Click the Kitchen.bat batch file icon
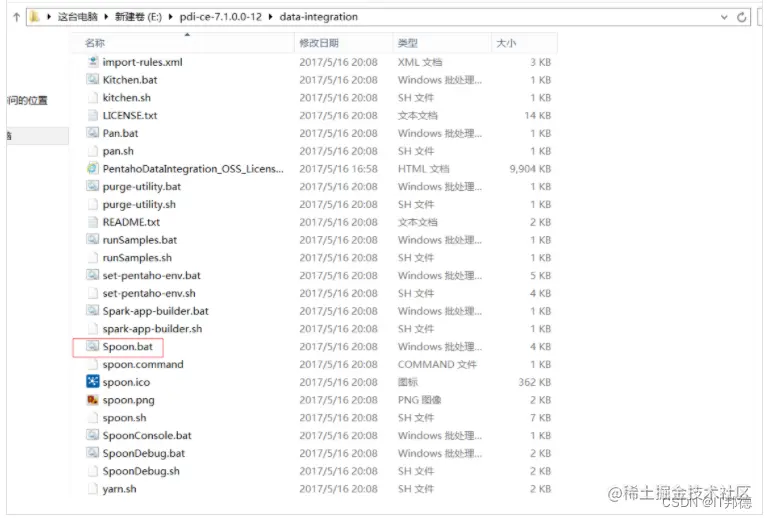This screenshot has height=518, width=767. click(92, 79)
